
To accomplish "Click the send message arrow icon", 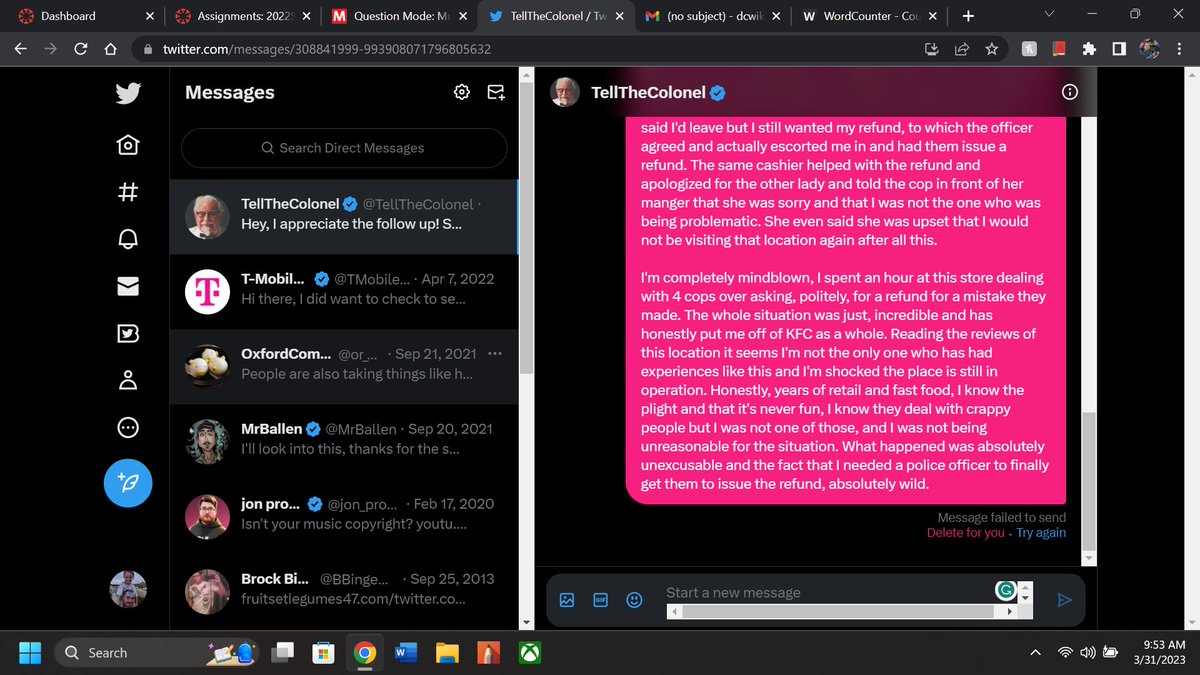I will pyautogui.click(x=1064, y=600).
